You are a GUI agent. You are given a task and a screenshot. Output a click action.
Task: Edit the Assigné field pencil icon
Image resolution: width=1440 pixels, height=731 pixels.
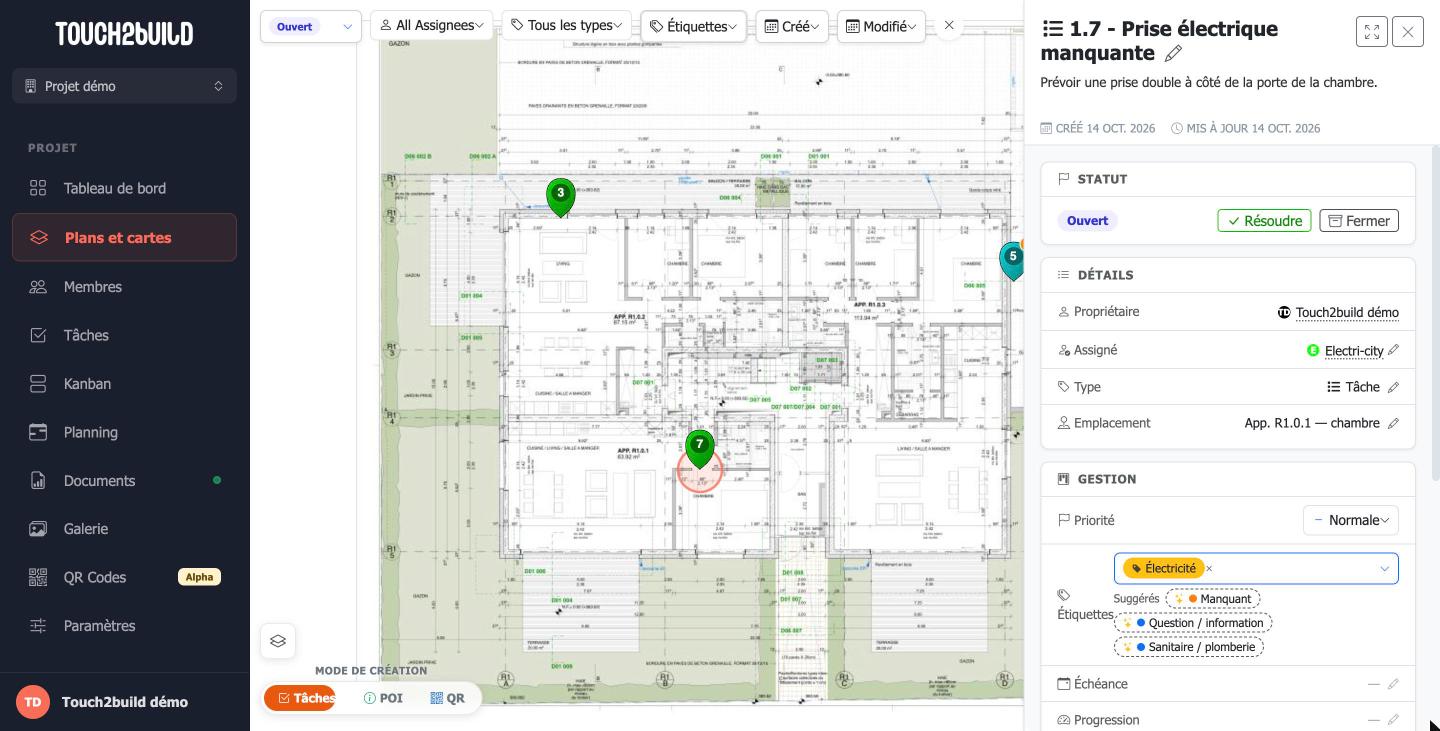tap(1393, 350)
